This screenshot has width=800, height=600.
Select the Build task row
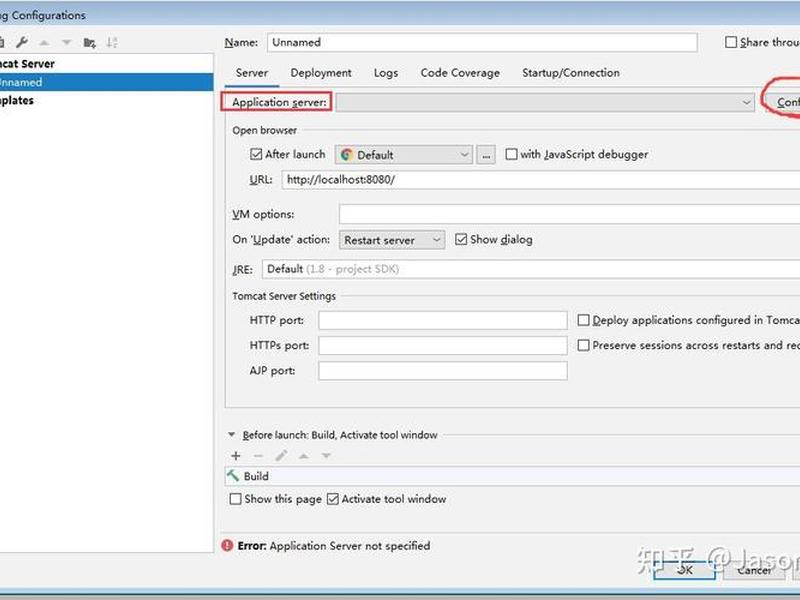pyautogui.click(x=512, y=476)
